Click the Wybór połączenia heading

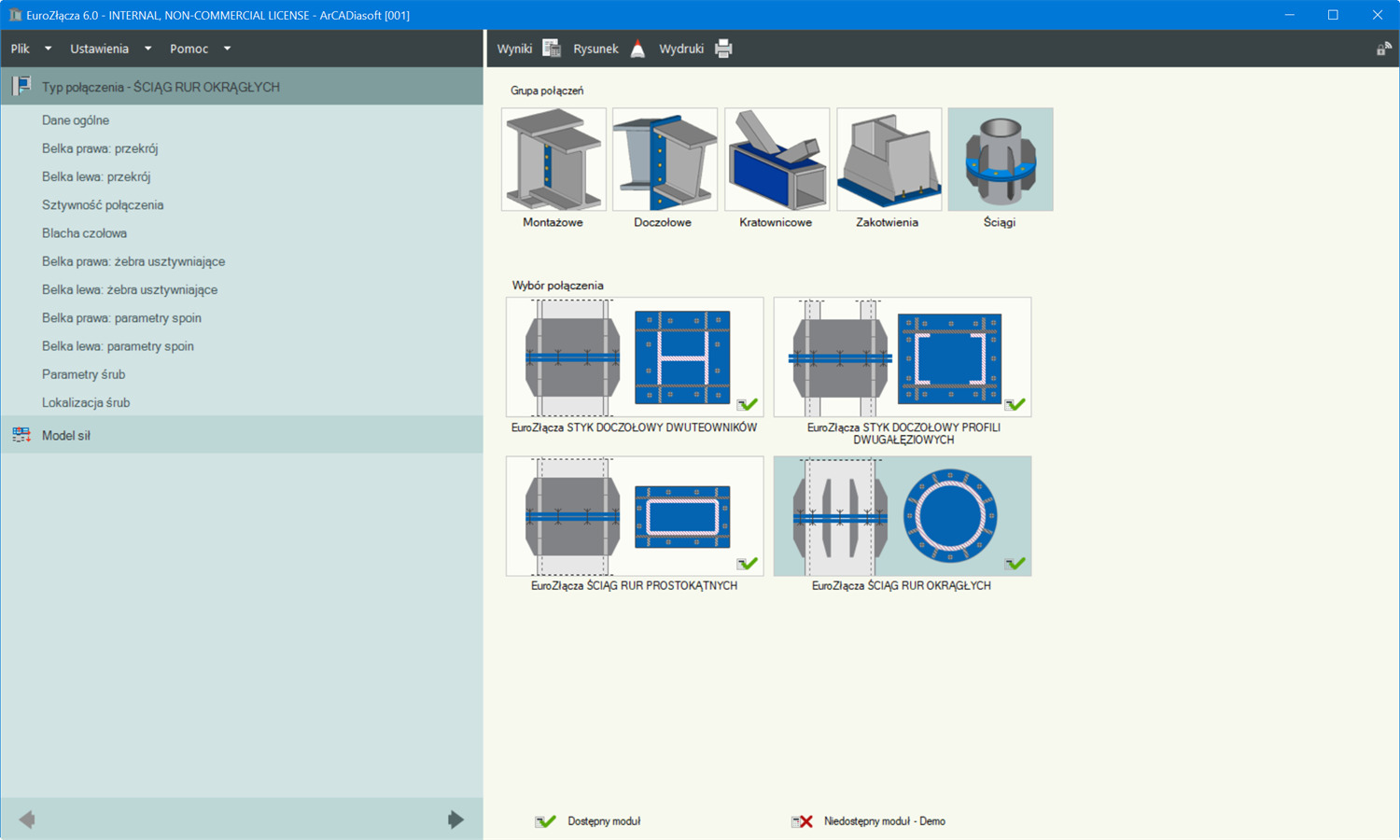pyautogui.click(x=557, y=286)
